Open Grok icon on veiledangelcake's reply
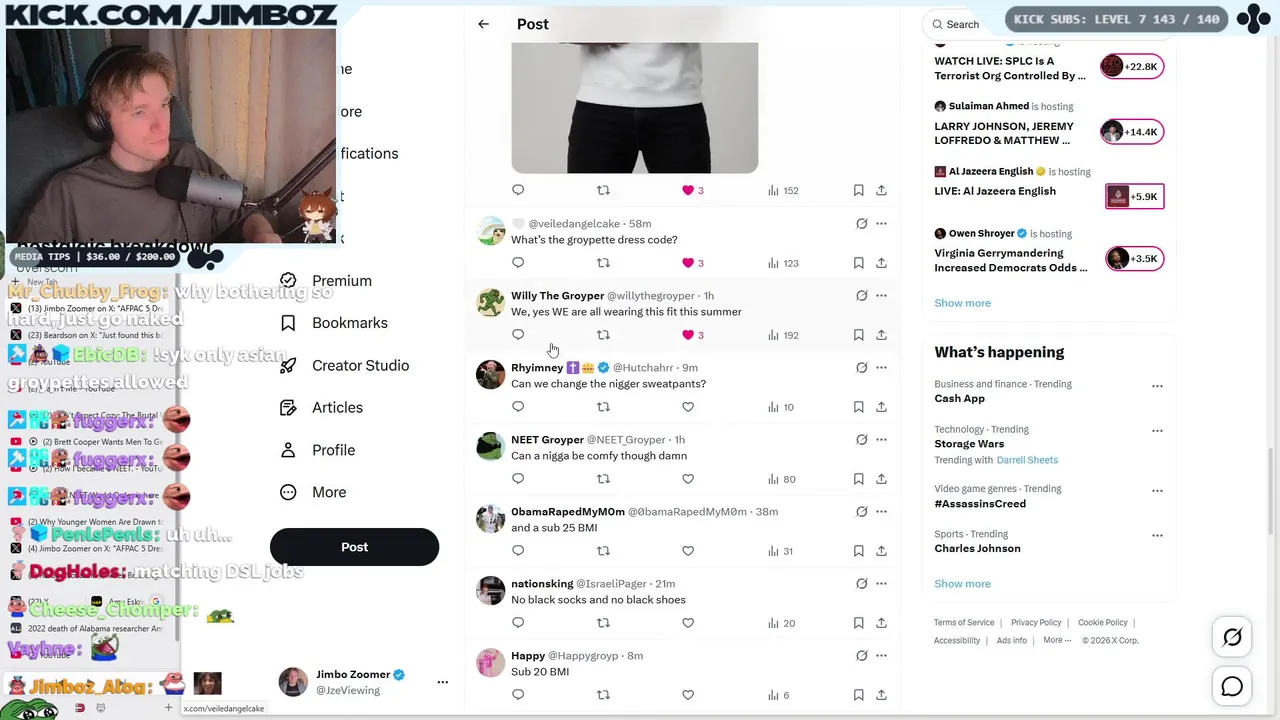This screenshot has width=1280, height=720. click(861, 224)
